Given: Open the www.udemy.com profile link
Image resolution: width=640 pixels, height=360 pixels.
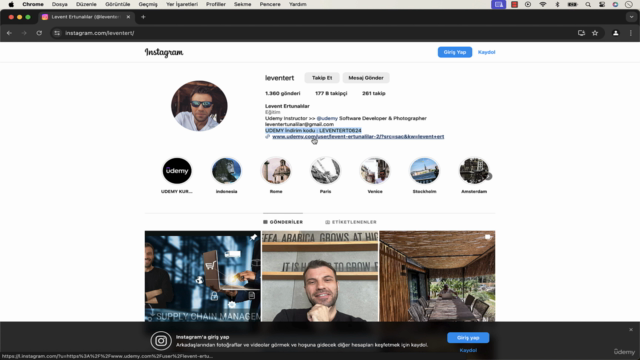Looking at the screenshot, I should (358, 137).
